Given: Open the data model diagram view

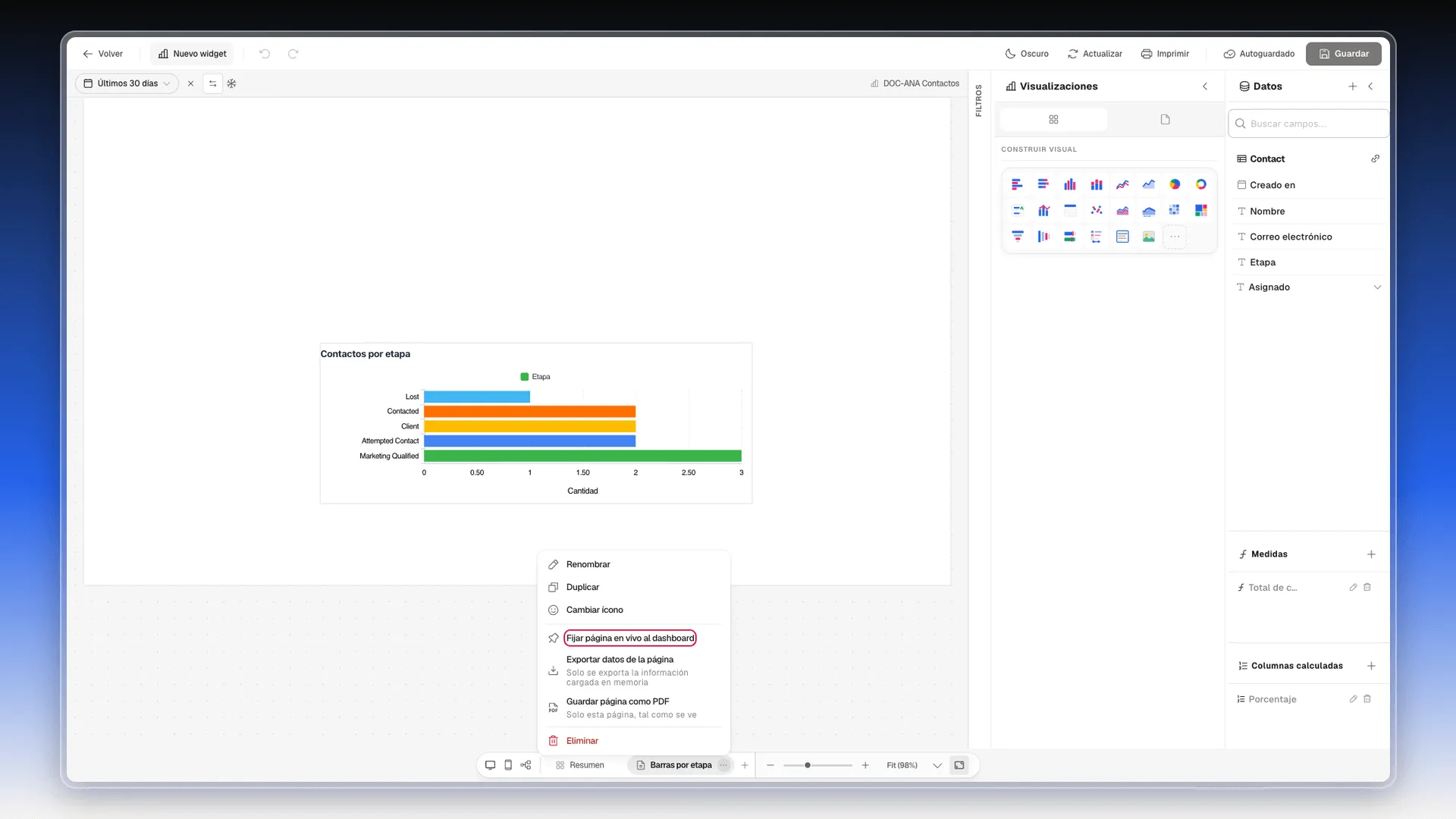Looking at the screenshot, I should [x=526, y=765].
